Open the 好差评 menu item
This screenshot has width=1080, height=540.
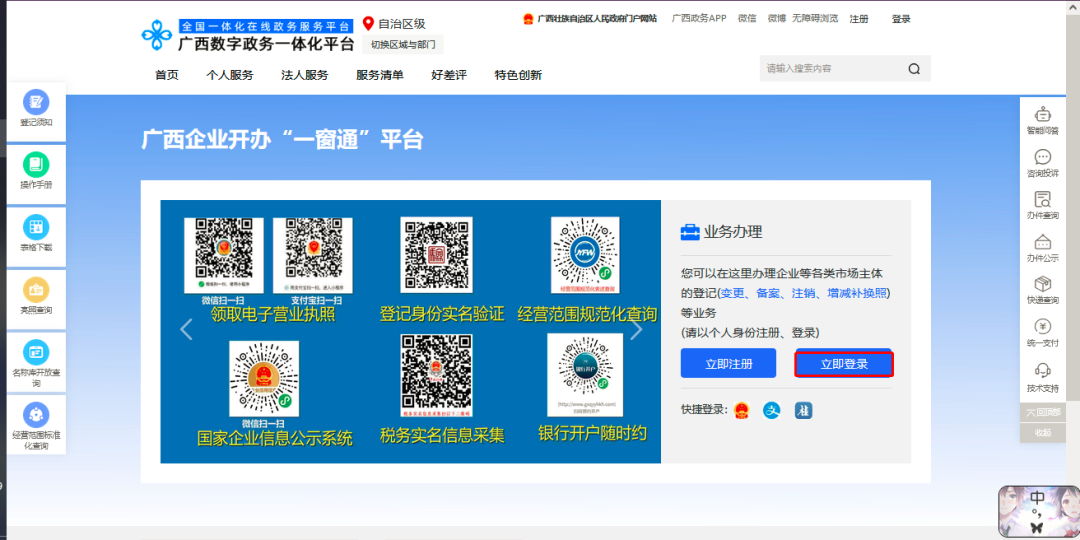[449, 75]
